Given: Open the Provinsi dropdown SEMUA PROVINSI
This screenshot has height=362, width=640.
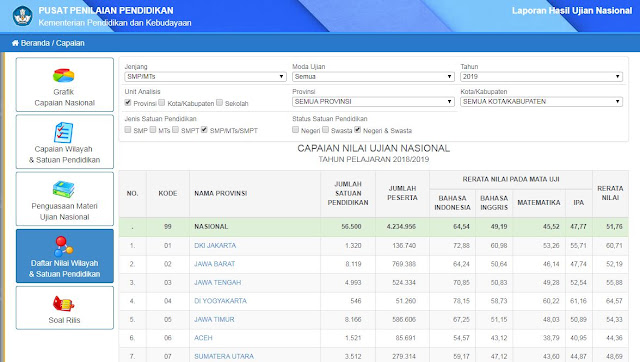Looking at the screenshot, I should coord(373,101).
